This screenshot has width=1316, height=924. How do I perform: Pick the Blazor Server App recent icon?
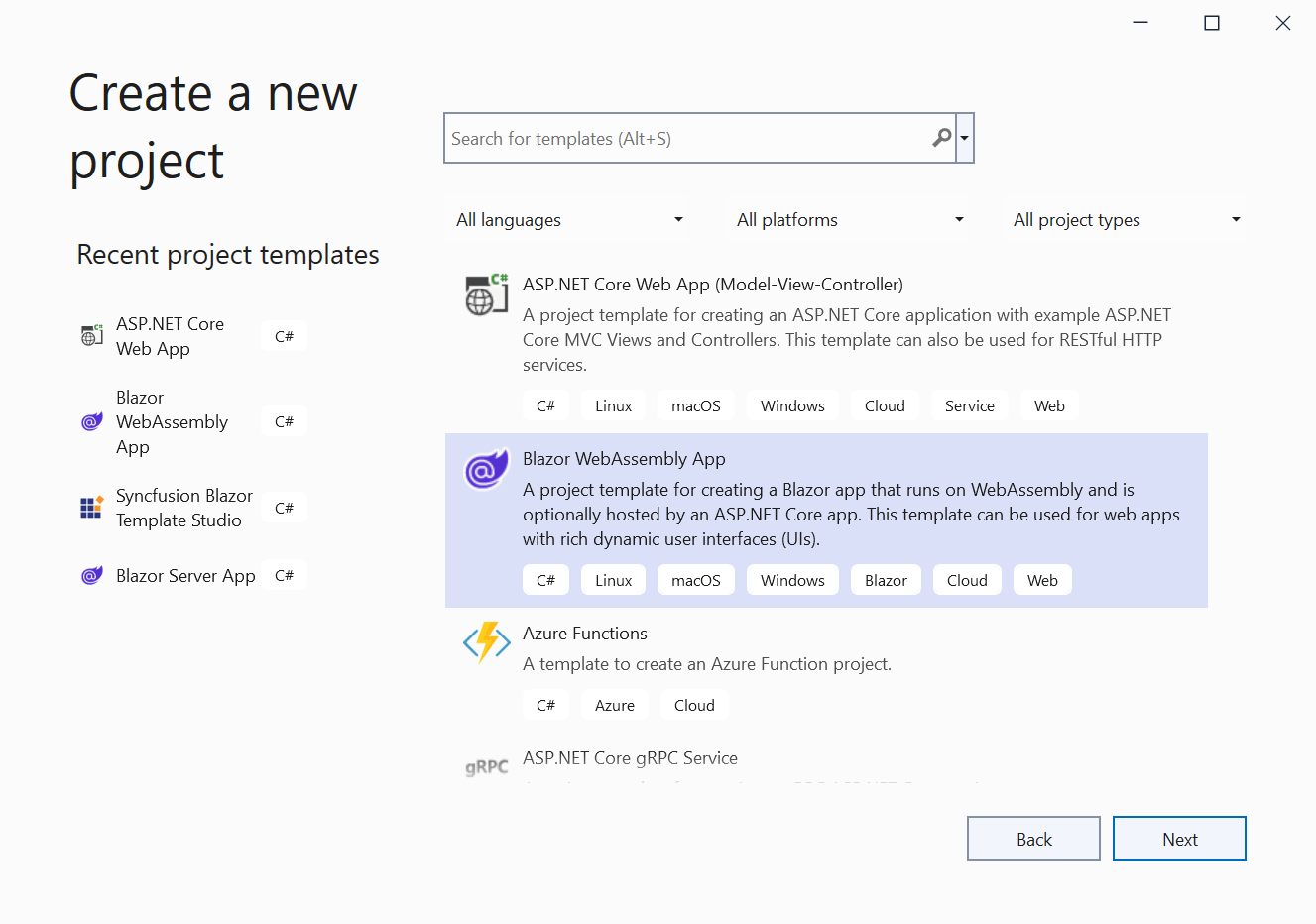click(x=92, y=576)
